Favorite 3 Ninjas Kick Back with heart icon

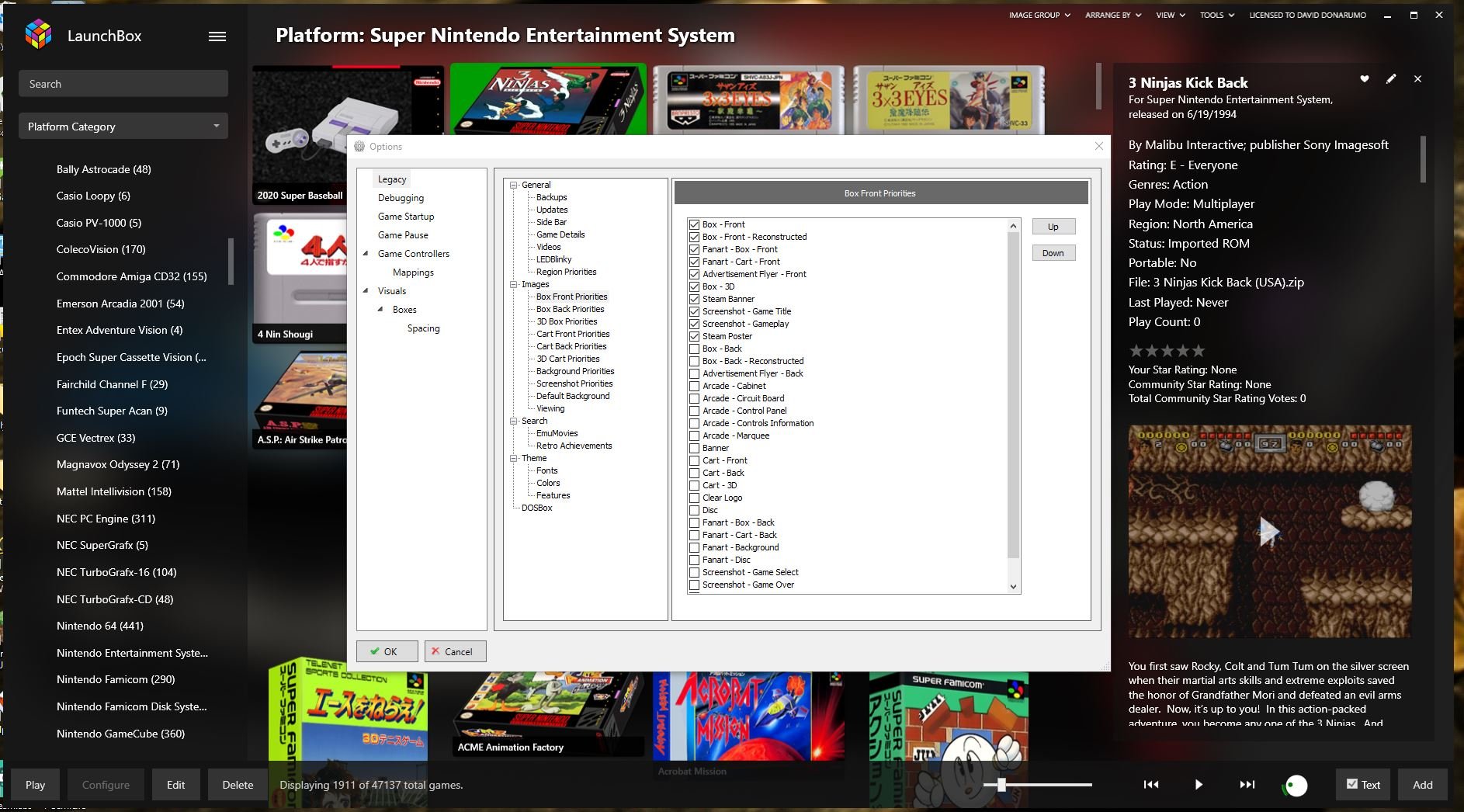1365,79
